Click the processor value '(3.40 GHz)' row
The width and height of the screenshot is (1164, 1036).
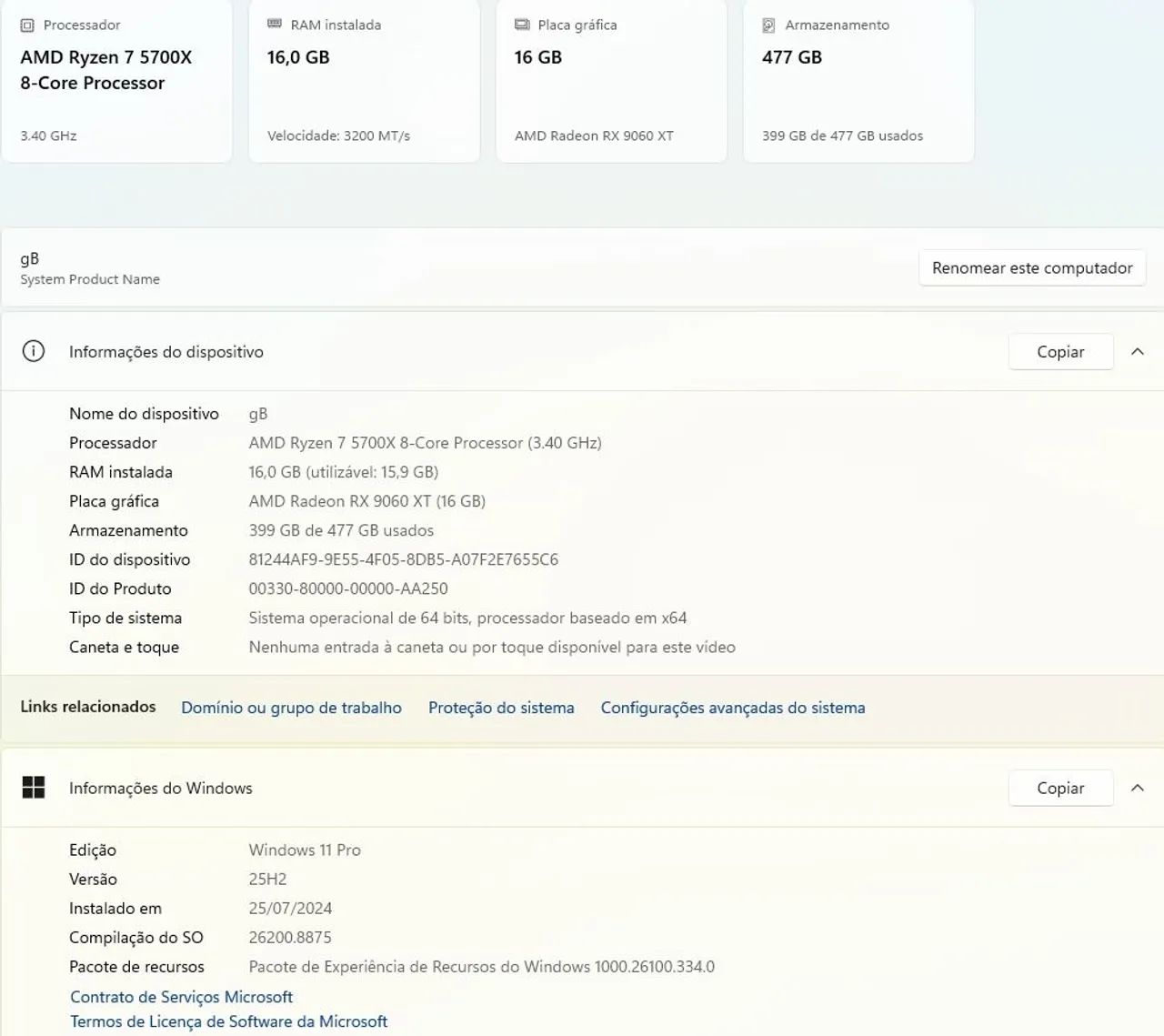[x=425, y=443]
